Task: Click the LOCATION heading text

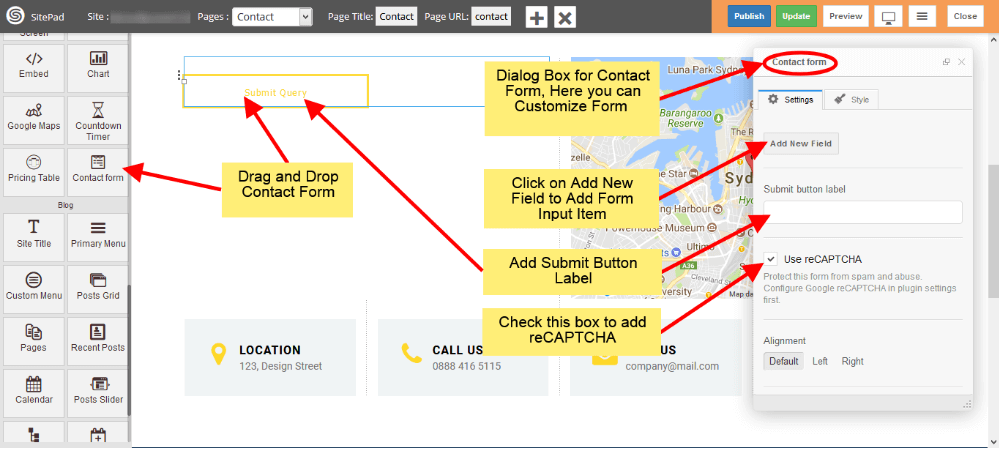Action: coord(270,350)
